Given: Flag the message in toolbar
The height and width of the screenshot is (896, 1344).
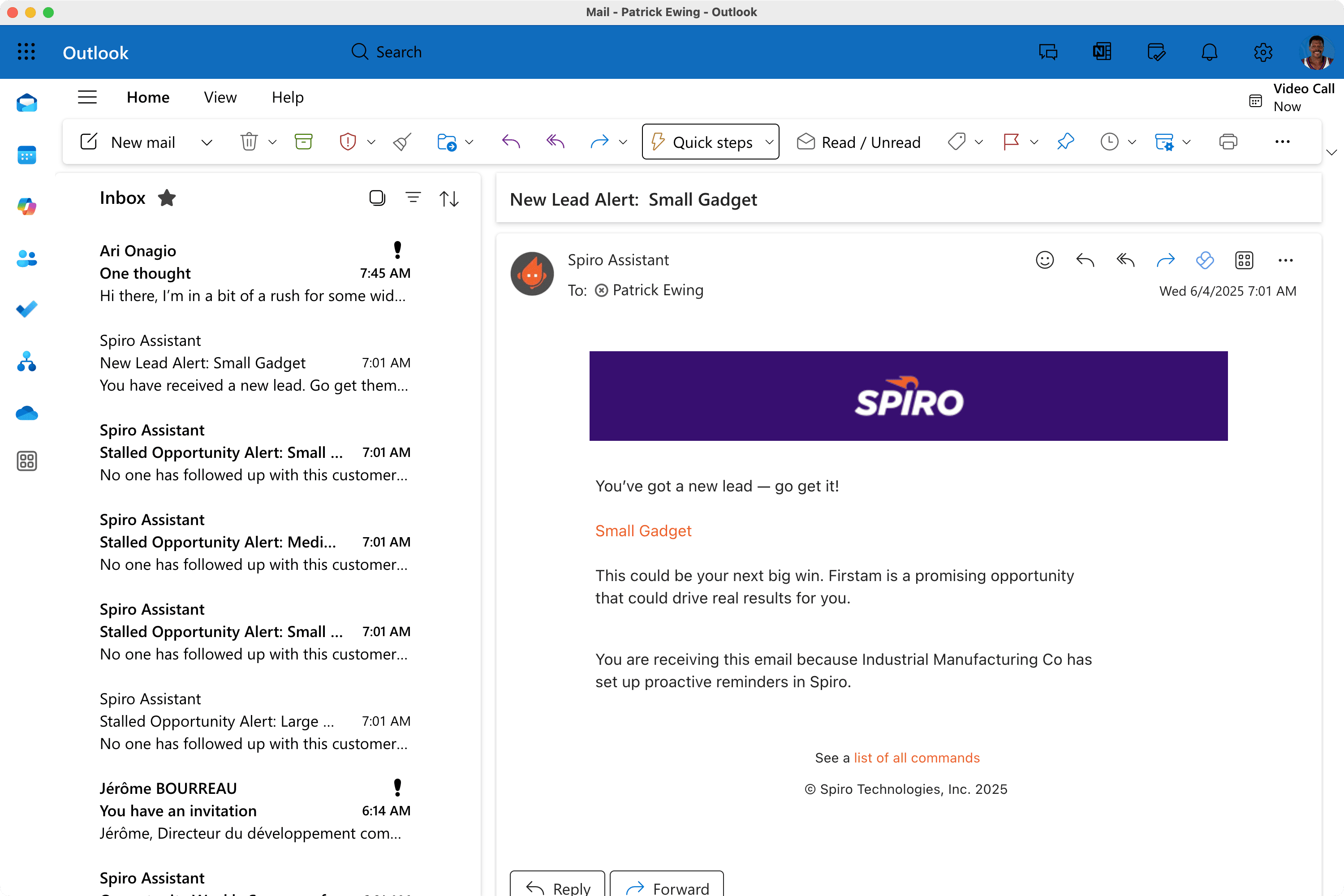Looking at the screenshot, I should click(x=1011, y=141).
